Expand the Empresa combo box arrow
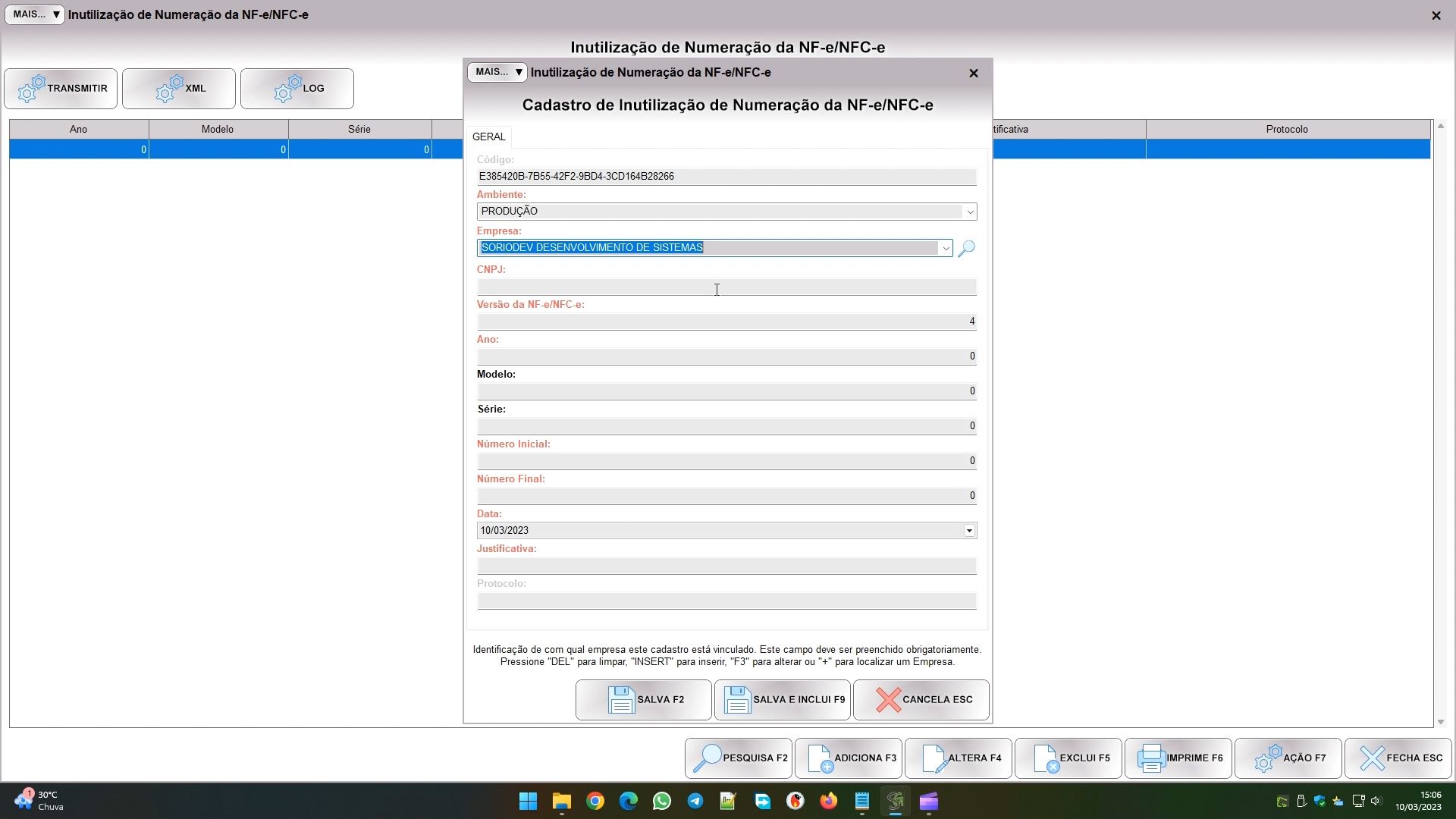The width and height of the screenshot is (1456, 819). [945, 249]
